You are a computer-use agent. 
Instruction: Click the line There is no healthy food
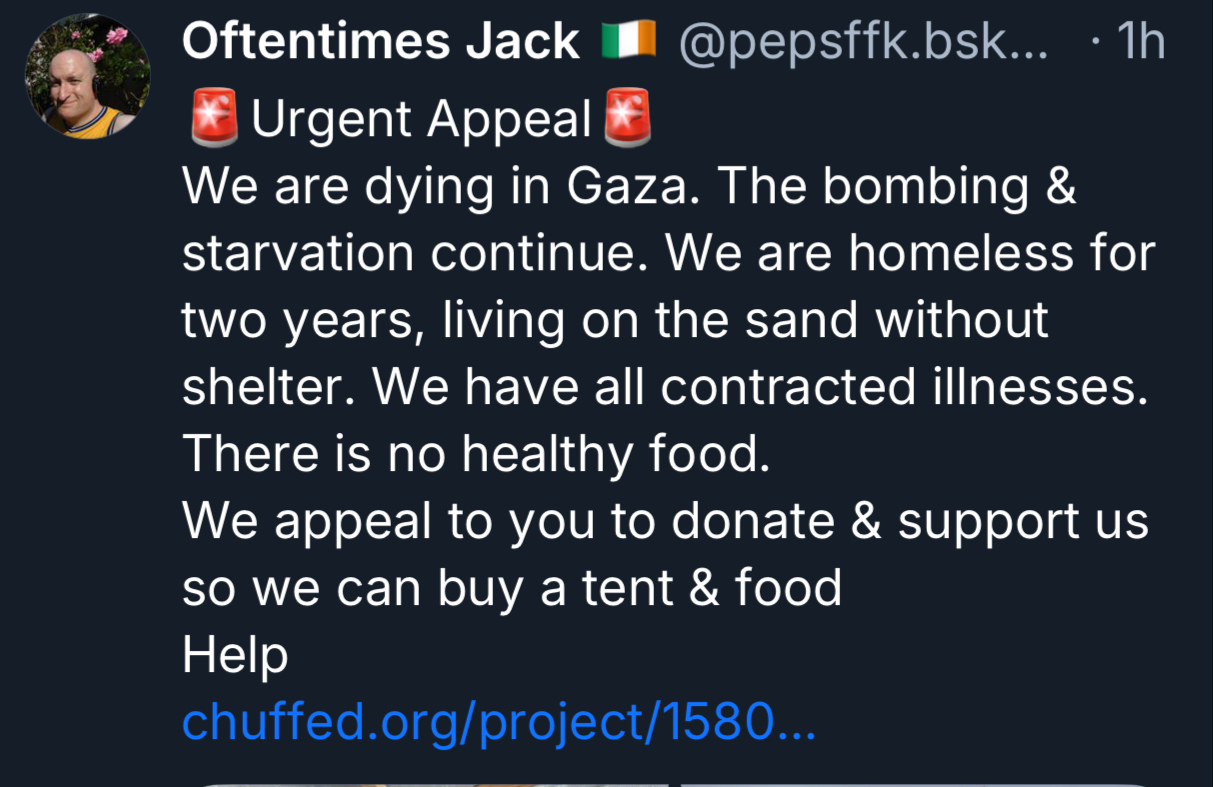(x=477, y=455)
